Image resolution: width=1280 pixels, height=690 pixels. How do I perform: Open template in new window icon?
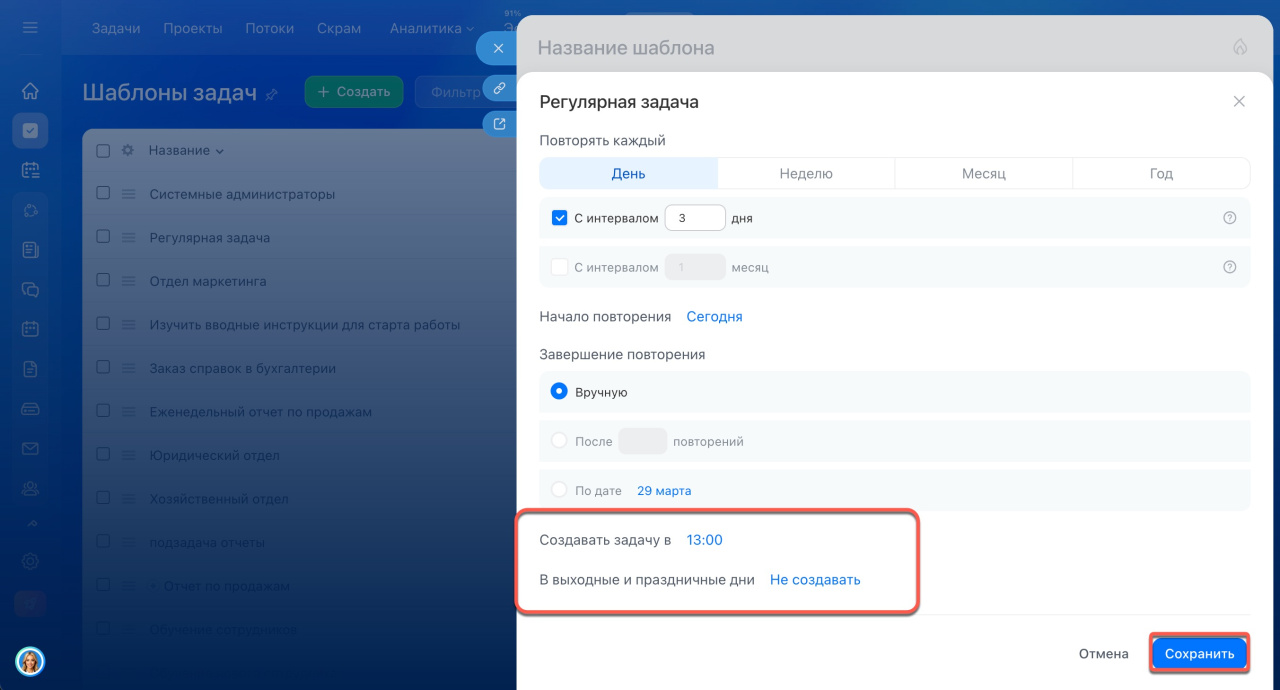[498, 124]
